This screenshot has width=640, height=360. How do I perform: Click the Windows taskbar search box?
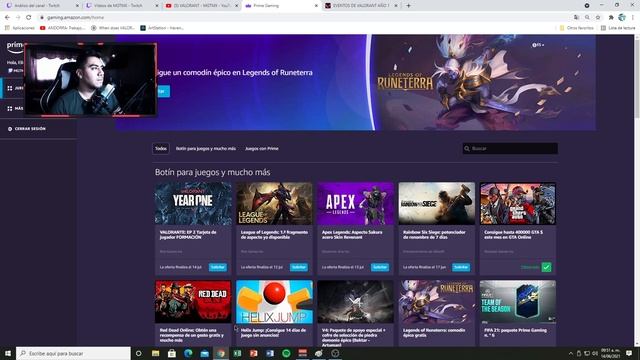[x=73, y=353]
